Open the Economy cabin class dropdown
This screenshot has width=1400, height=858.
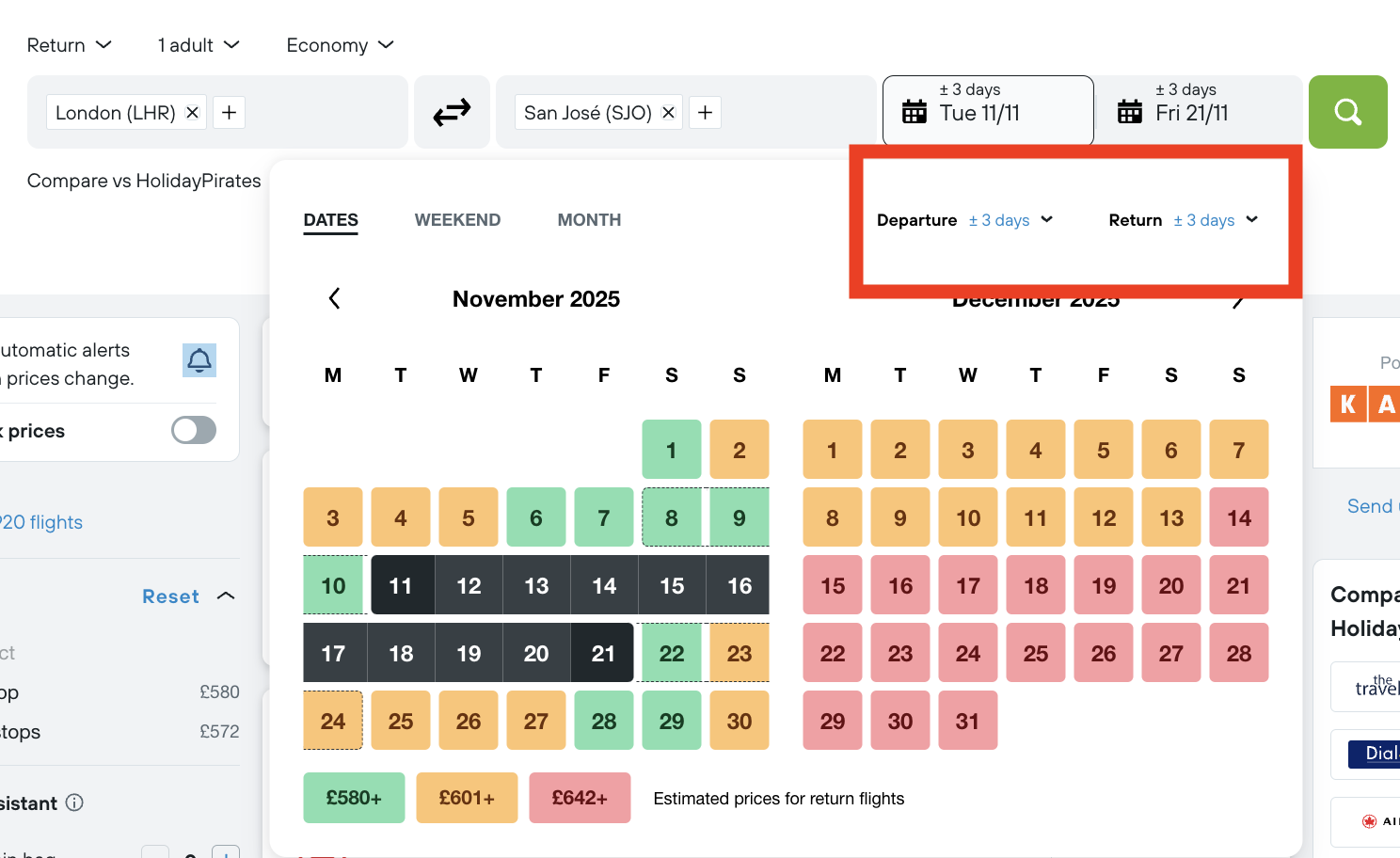point(340,45)
